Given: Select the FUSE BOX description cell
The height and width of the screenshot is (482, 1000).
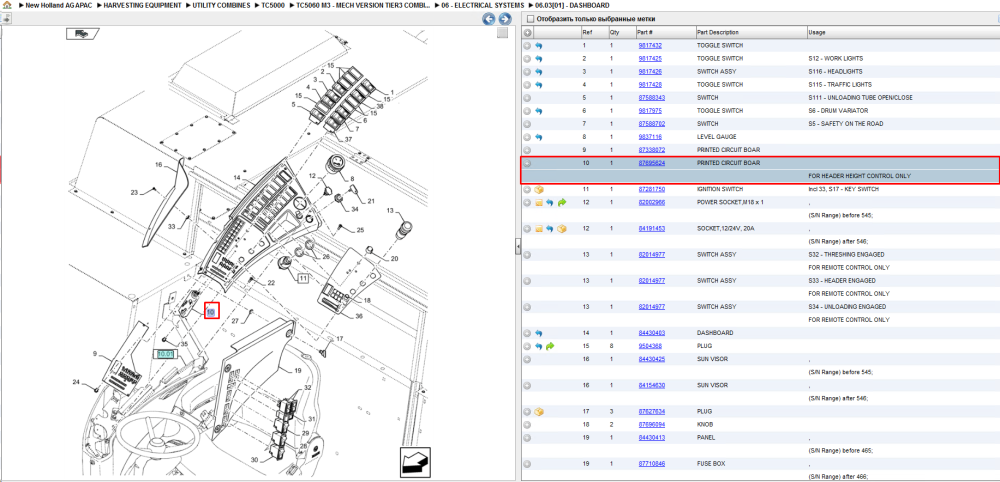Looking at the screenshot, I should 710,464.
